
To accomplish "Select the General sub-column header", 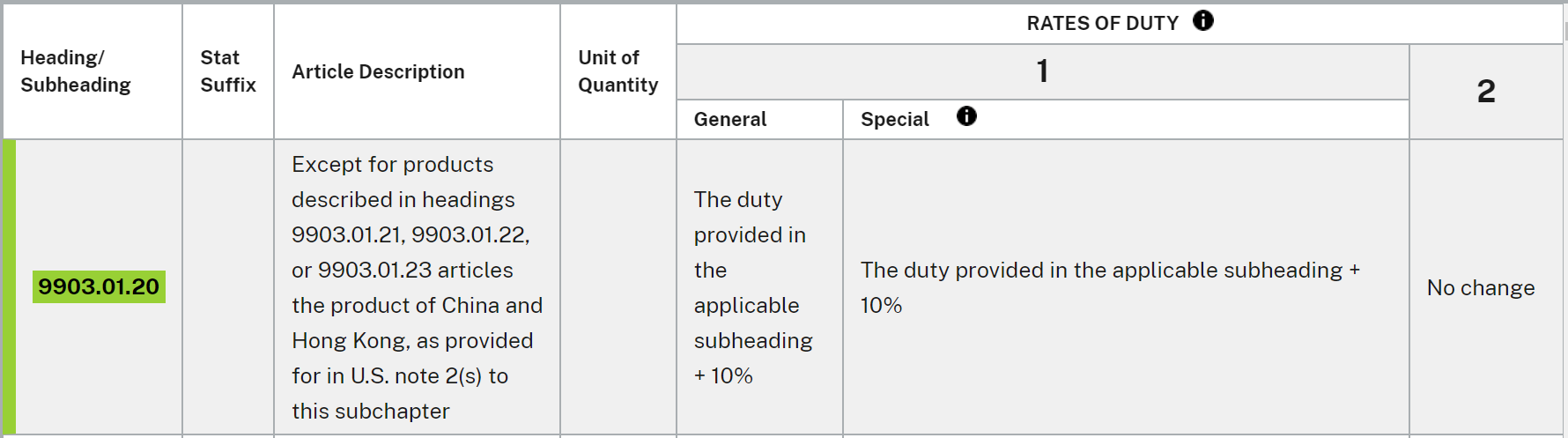I will pyautogui.click(x=730, y=119).
